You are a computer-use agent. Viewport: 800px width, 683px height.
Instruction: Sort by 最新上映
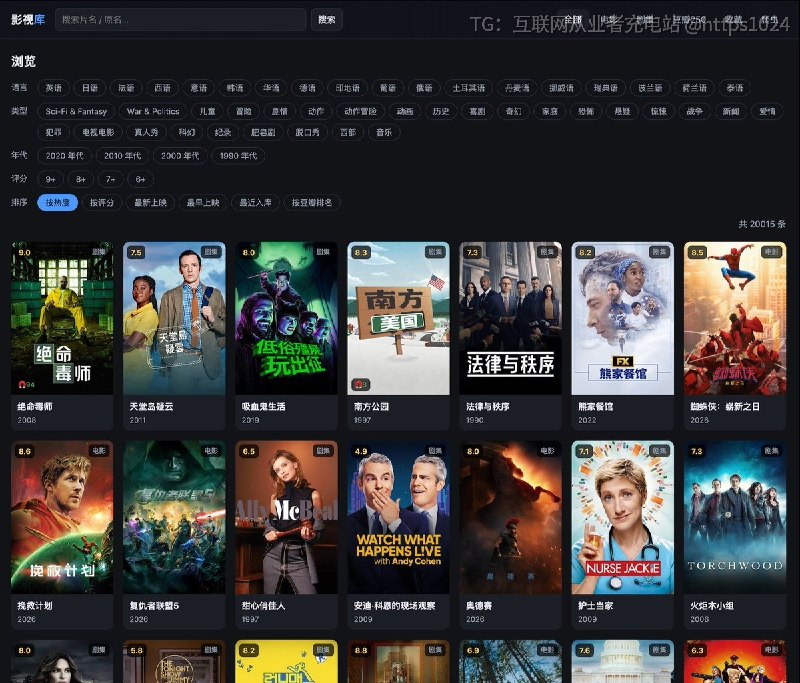(151, 203)
